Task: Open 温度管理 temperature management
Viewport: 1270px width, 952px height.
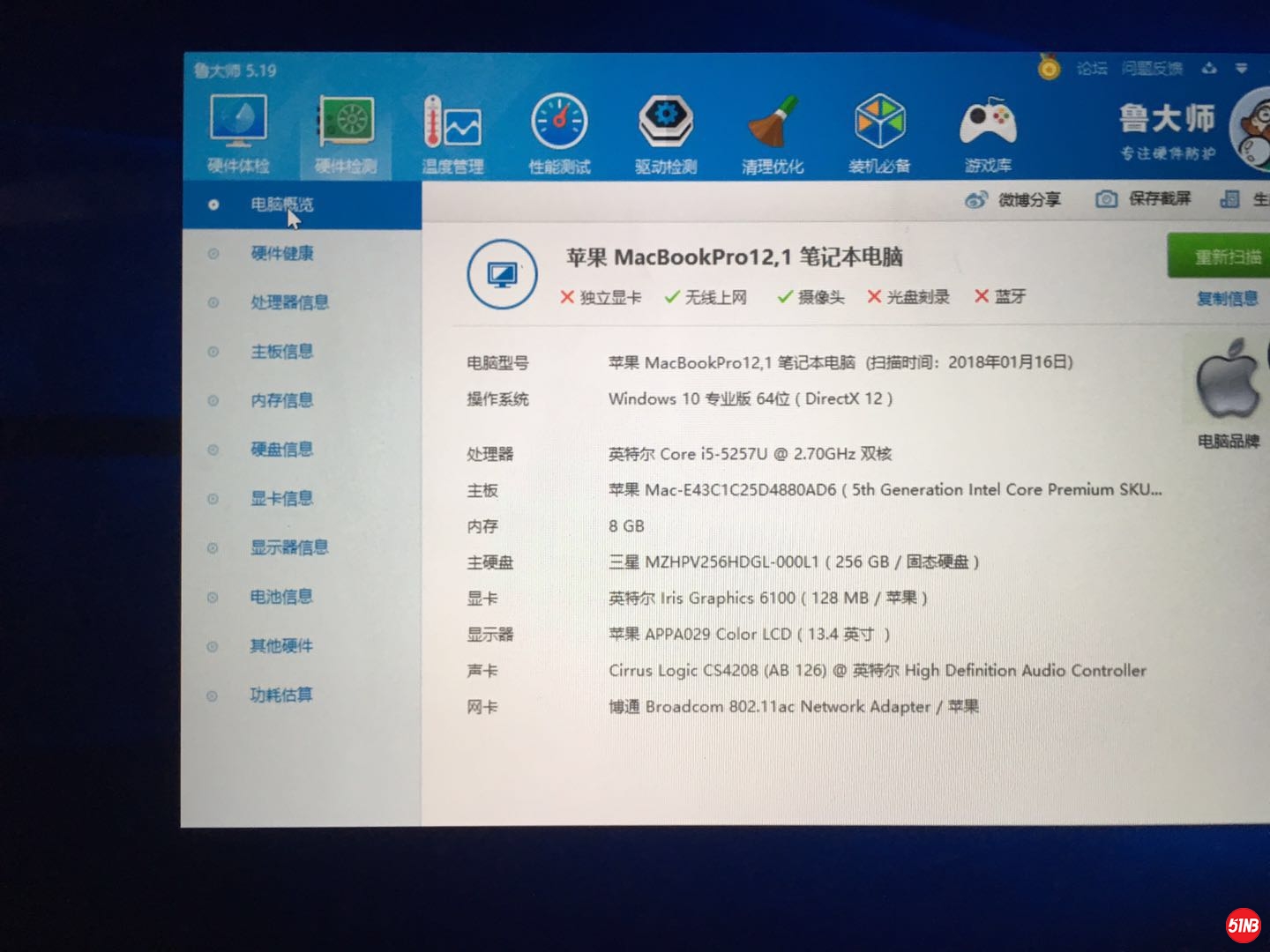Action: coord(452,132)
